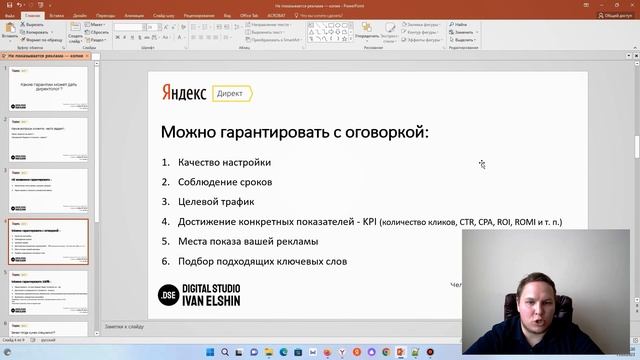Toggle Bold (Ж) formatting
Viewport: 640px width, 360px height.
pyautogui.click(x=118, y=38)
